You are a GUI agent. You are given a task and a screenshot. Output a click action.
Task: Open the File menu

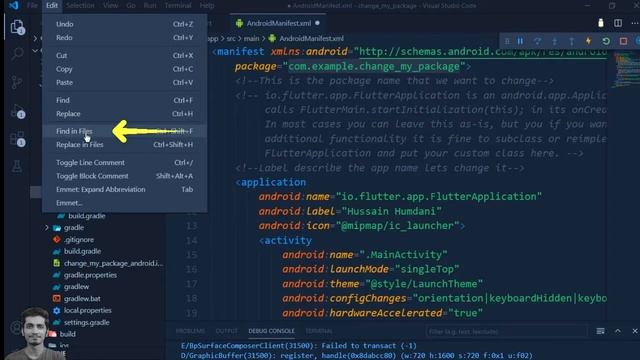(32, 5)
